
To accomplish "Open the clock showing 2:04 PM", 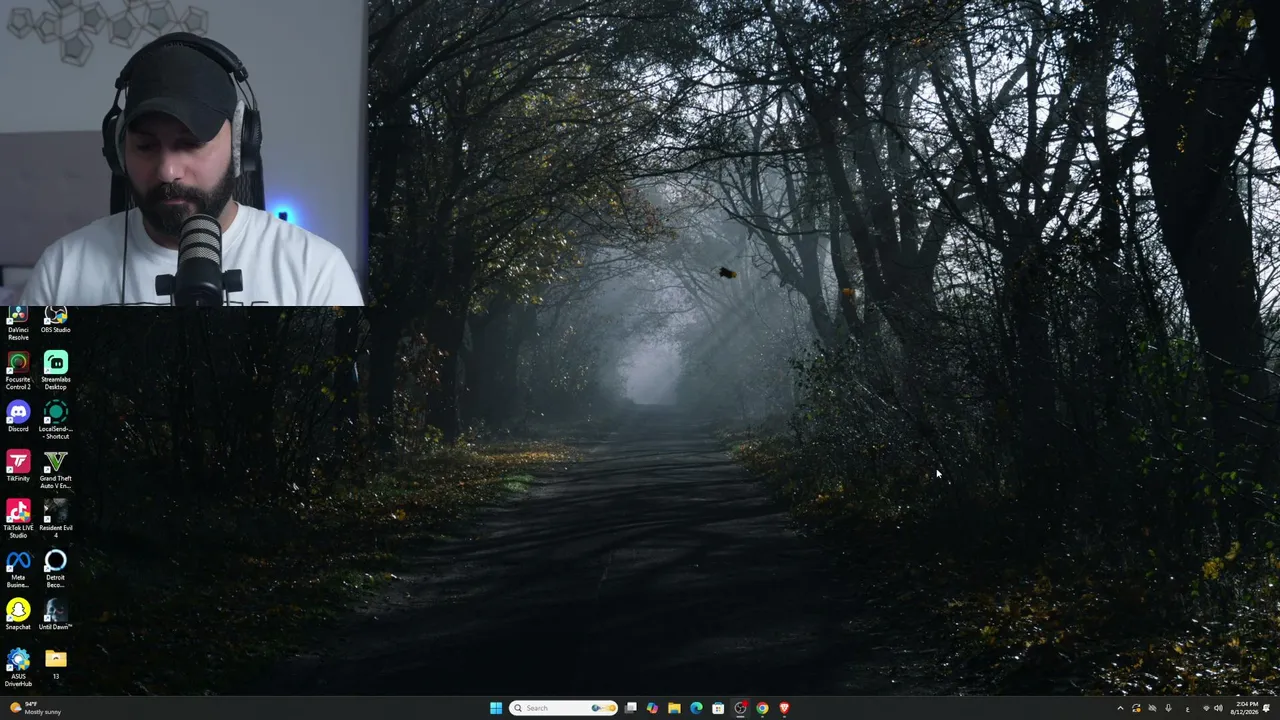I will (1245, 708).
